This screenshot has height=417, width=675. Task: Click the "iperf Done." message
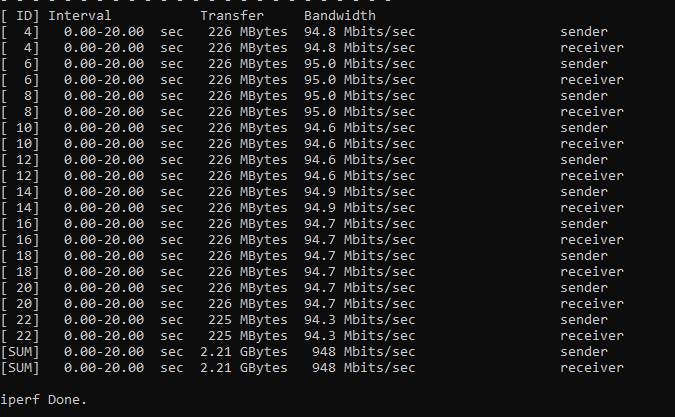coord(44,400)
